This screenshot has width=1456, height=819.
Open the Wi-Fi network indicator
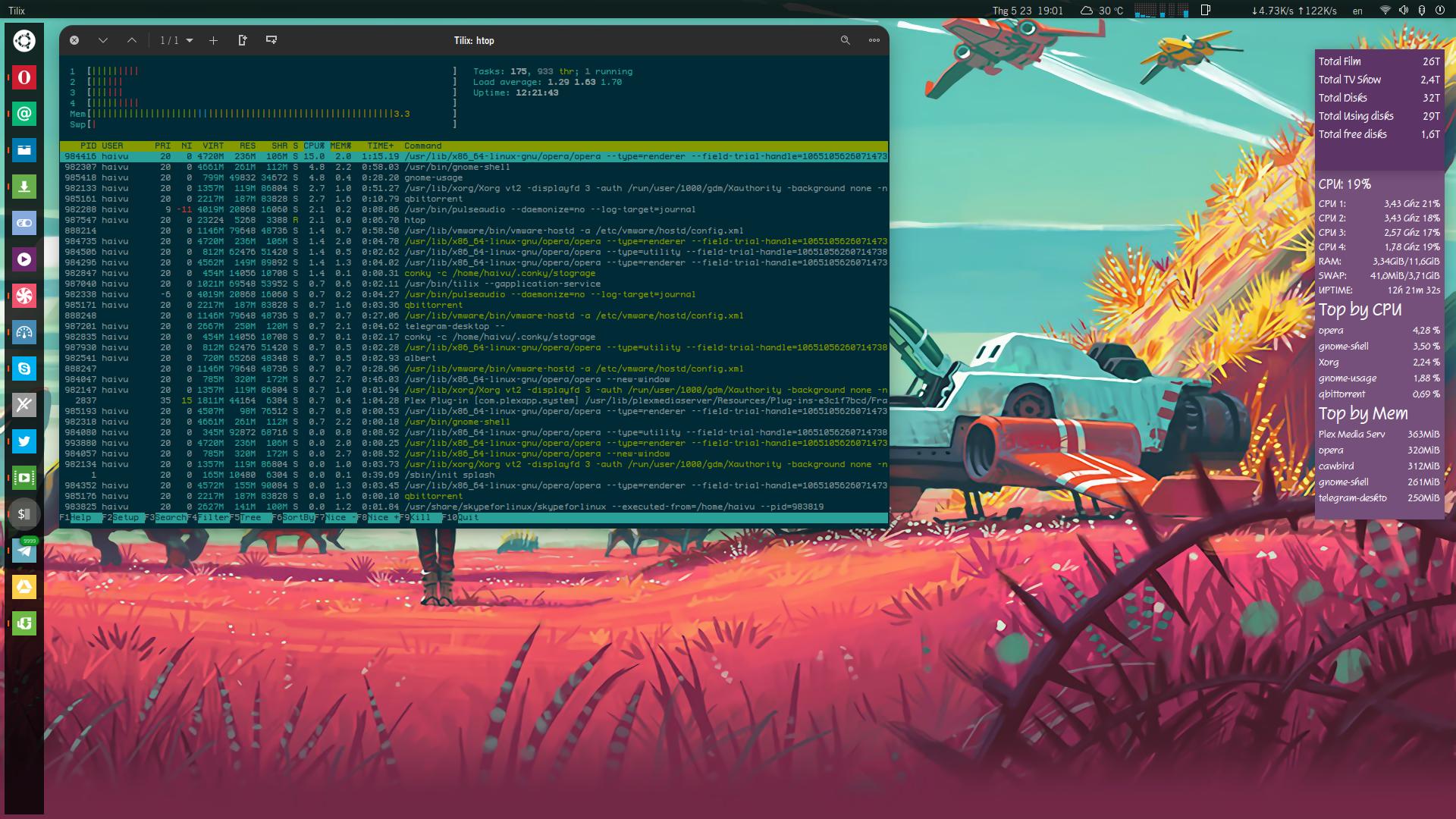pyautogui.click(x=1385, y=11)
